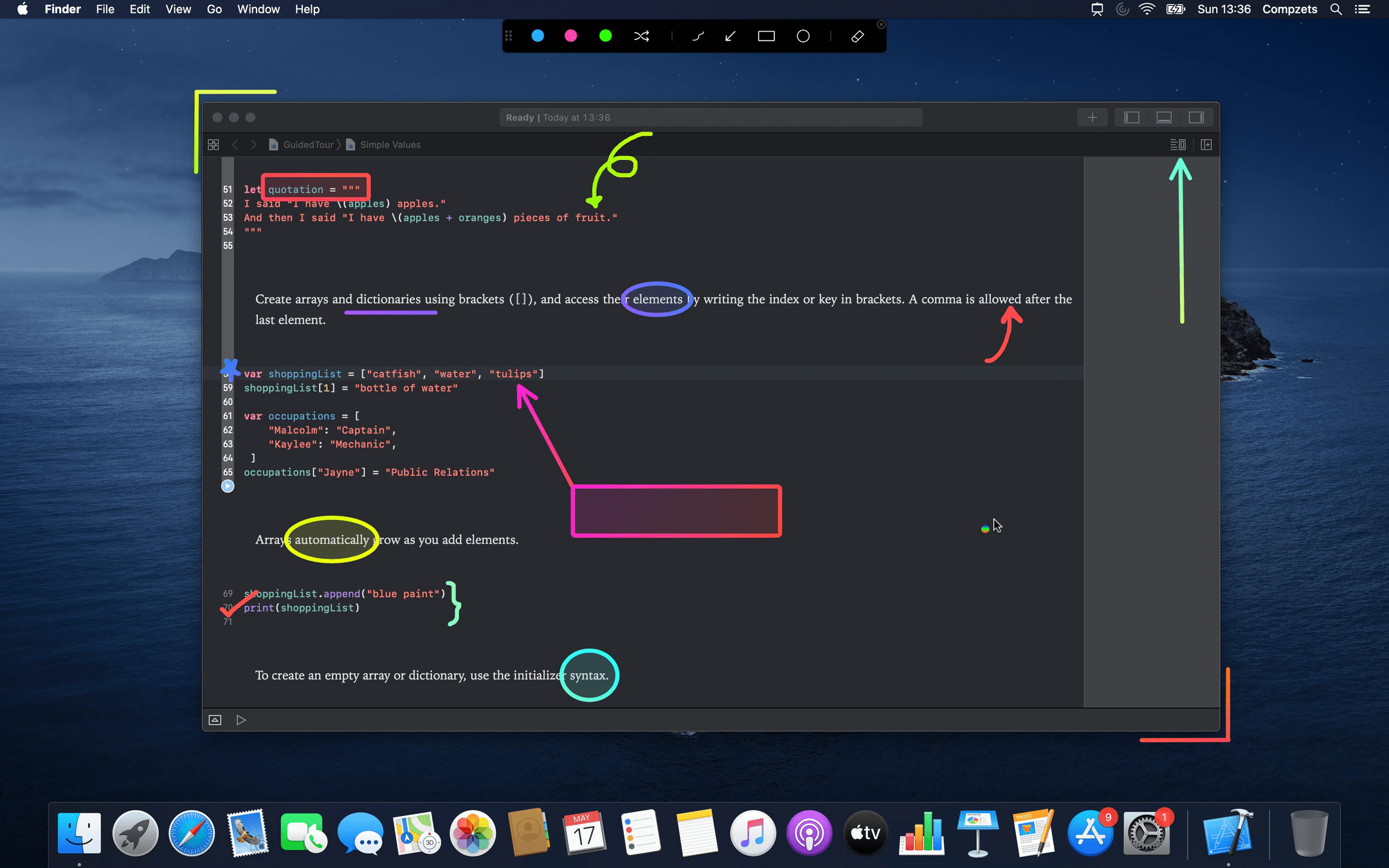The width and height of the screenshot is (1389, 868).
Task: Select the circle shape tool
Action: click(x=803, y=37)
